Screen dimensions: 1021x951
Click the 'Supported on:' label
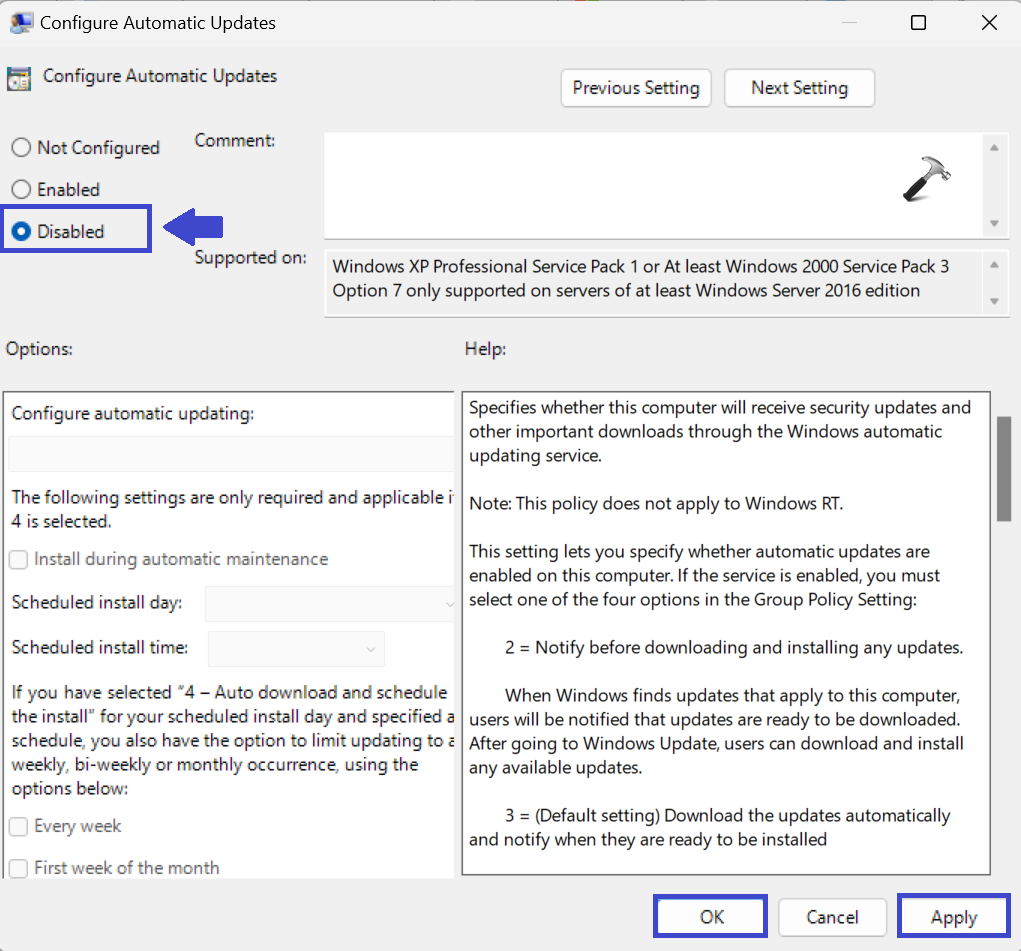(250, 258)
